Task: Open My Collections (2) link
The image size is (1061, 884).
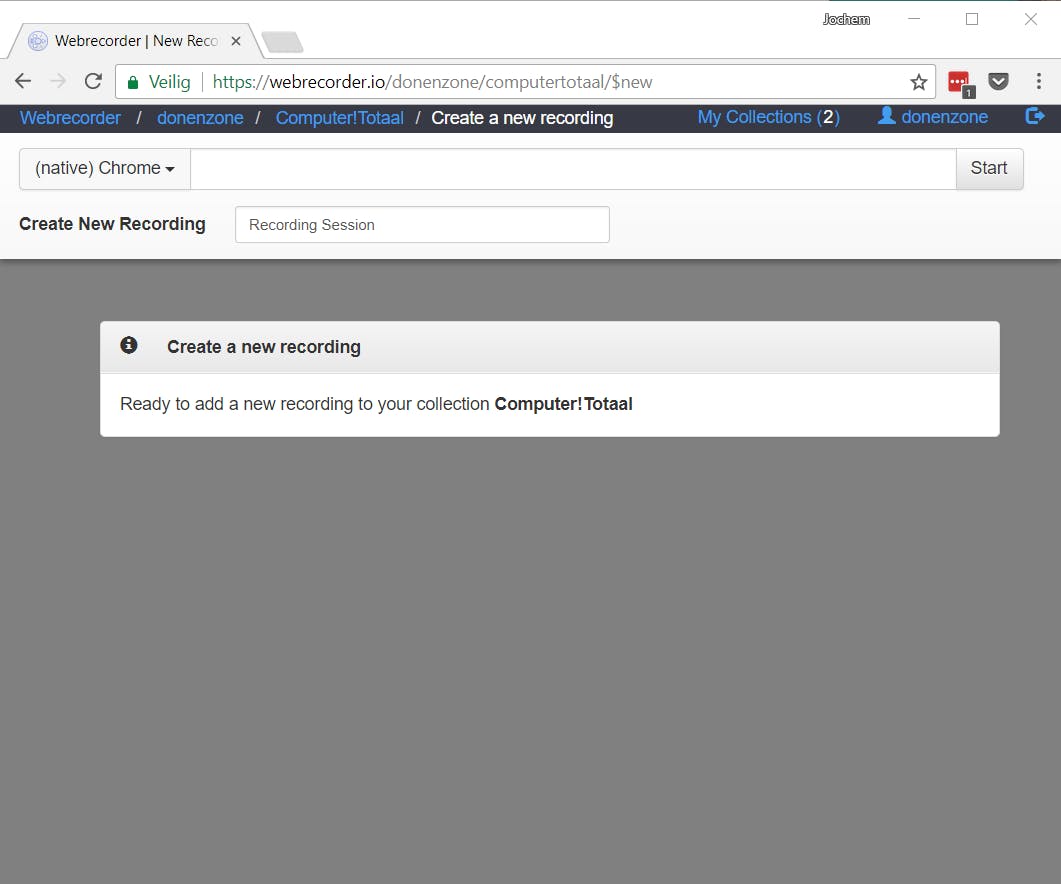Action: pos(769,117)
